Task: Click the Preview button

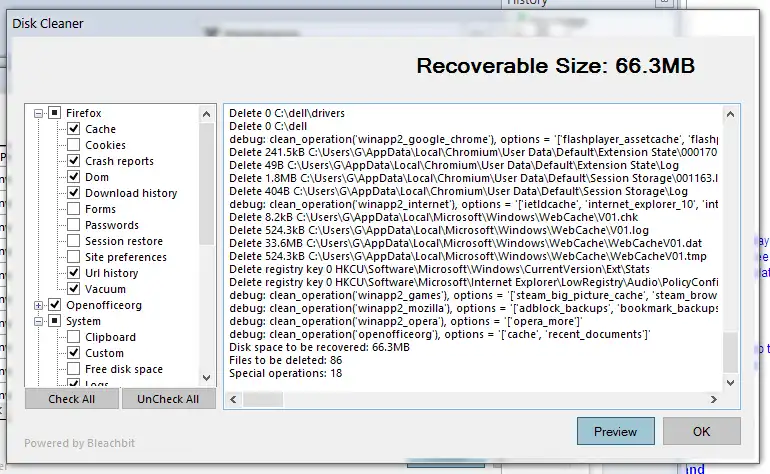Action: click(615, 431)
